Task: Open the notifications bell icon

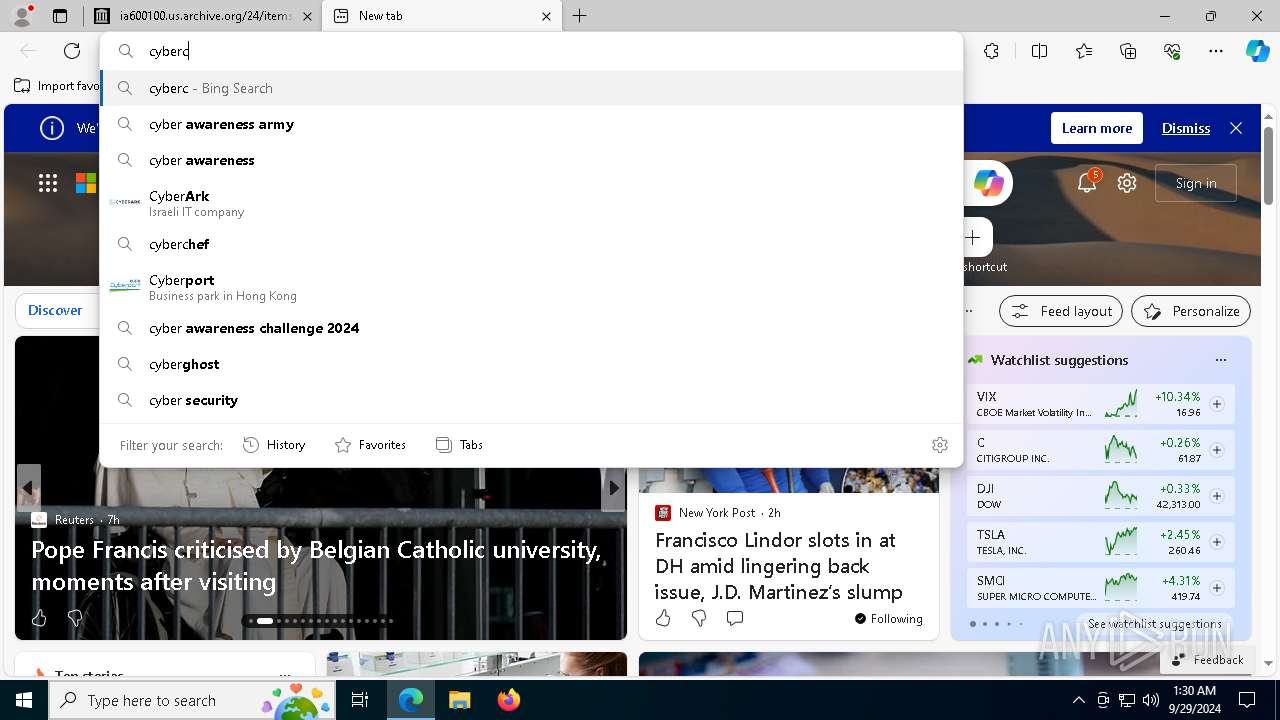Action: pyautogui.click(x=1087, y=183)
